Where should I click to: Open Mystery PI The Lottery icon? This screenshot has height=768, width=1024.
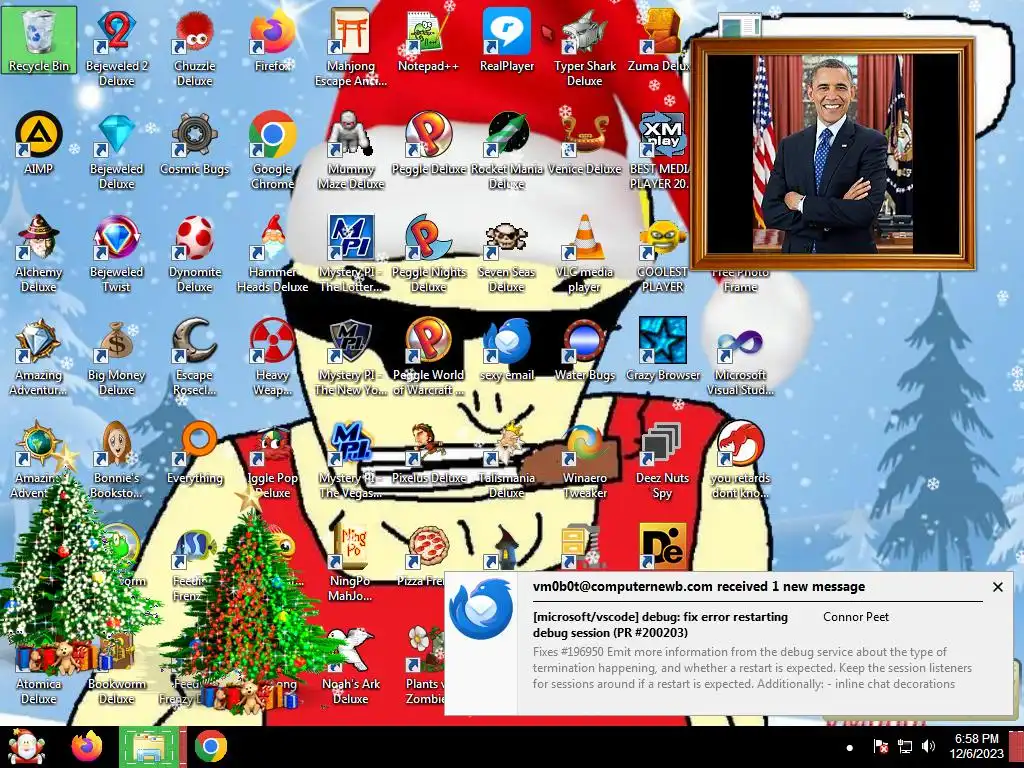(x=351, y=253)
